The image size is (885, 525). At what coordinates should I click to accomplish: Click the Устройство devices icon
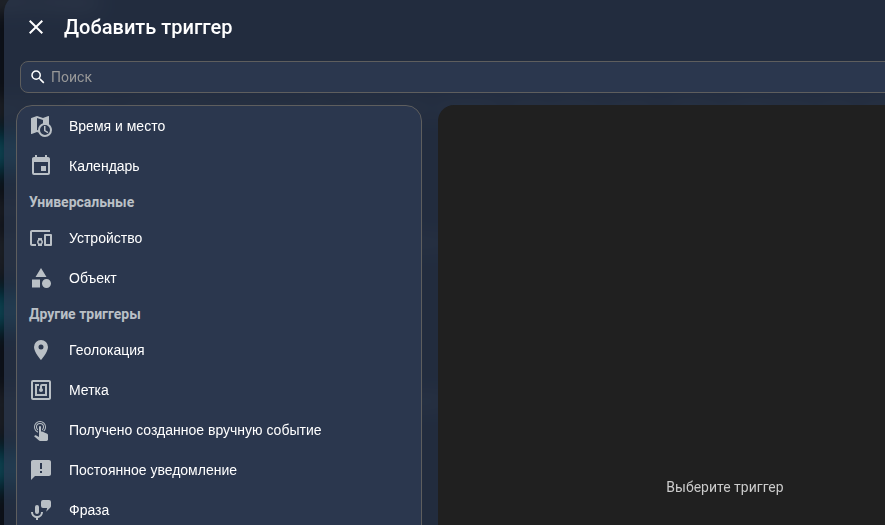coord(41,238)
